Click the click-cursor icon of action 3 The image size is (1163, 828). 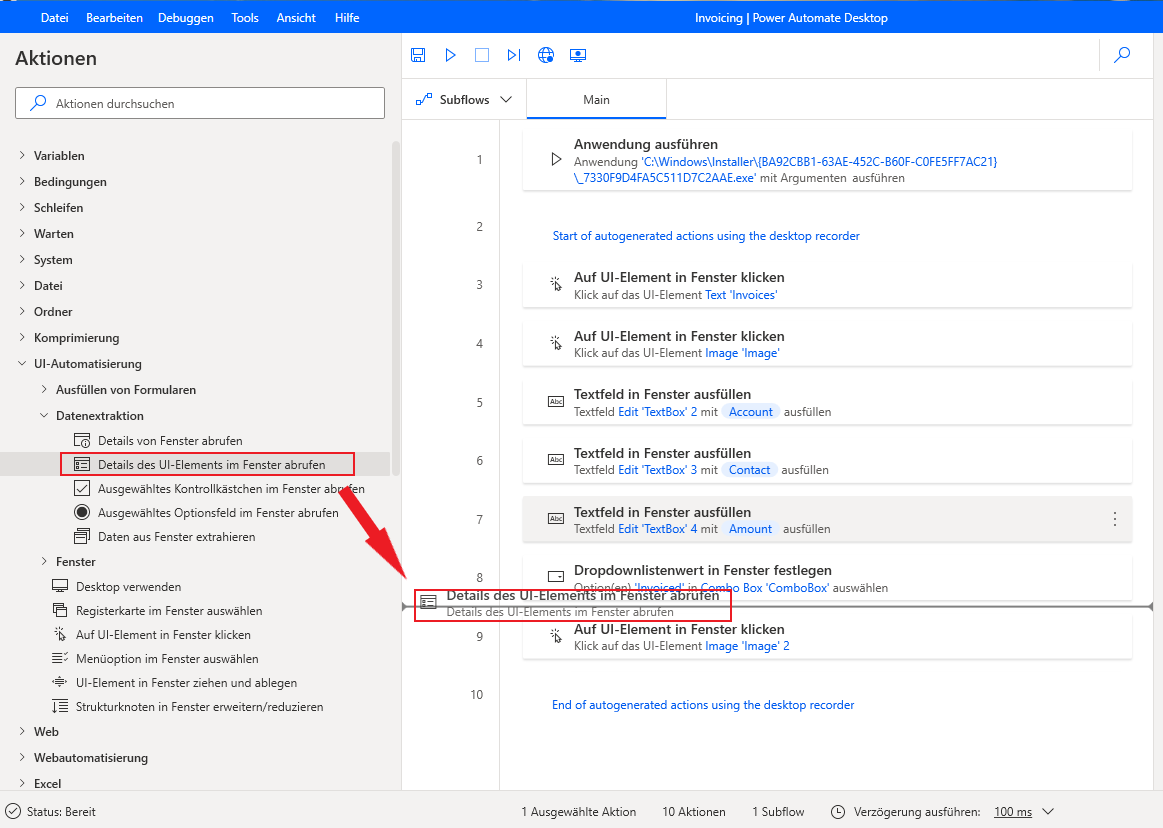click(x=556, y=284)
